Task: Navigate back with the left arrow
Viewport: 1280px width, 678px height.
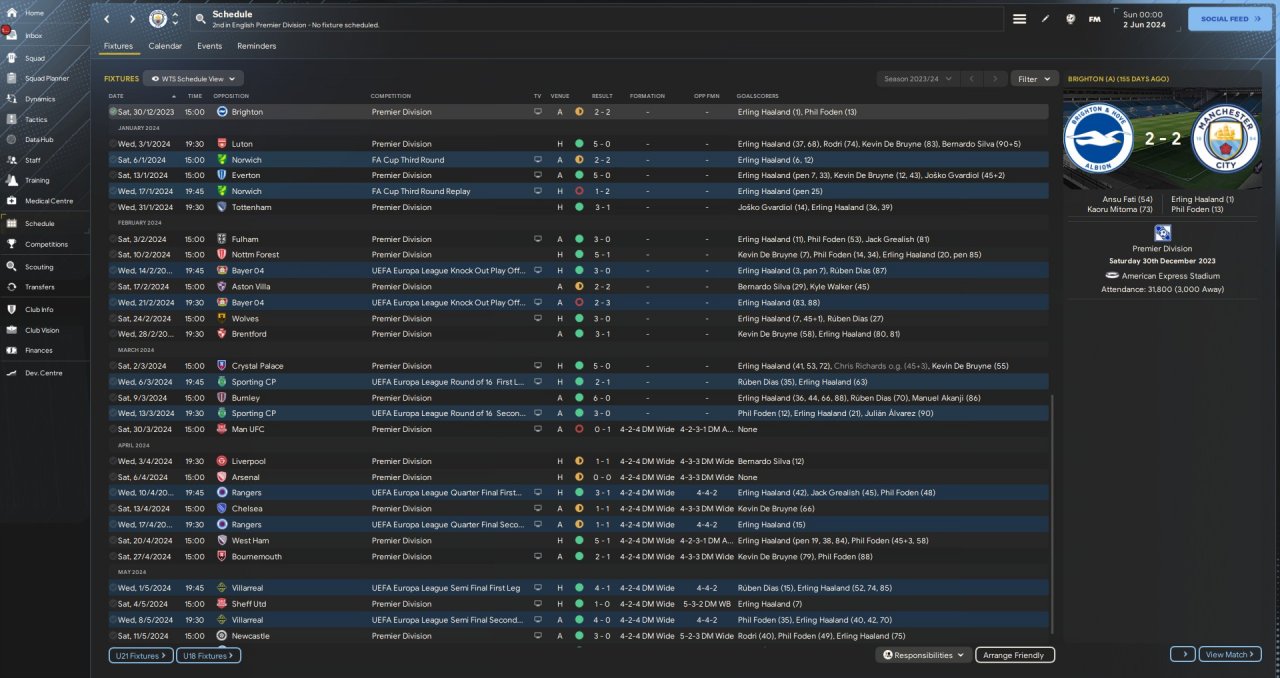Action: 107,19
